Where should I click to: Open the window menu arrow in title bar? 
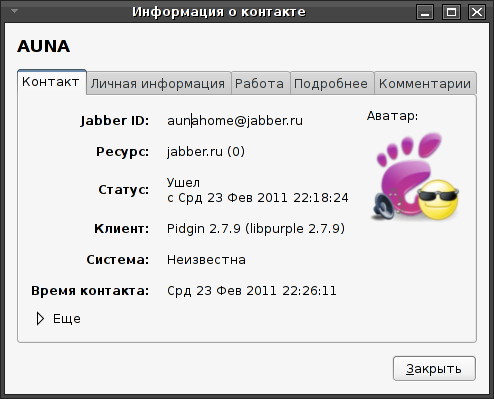[x=14, y=11]
